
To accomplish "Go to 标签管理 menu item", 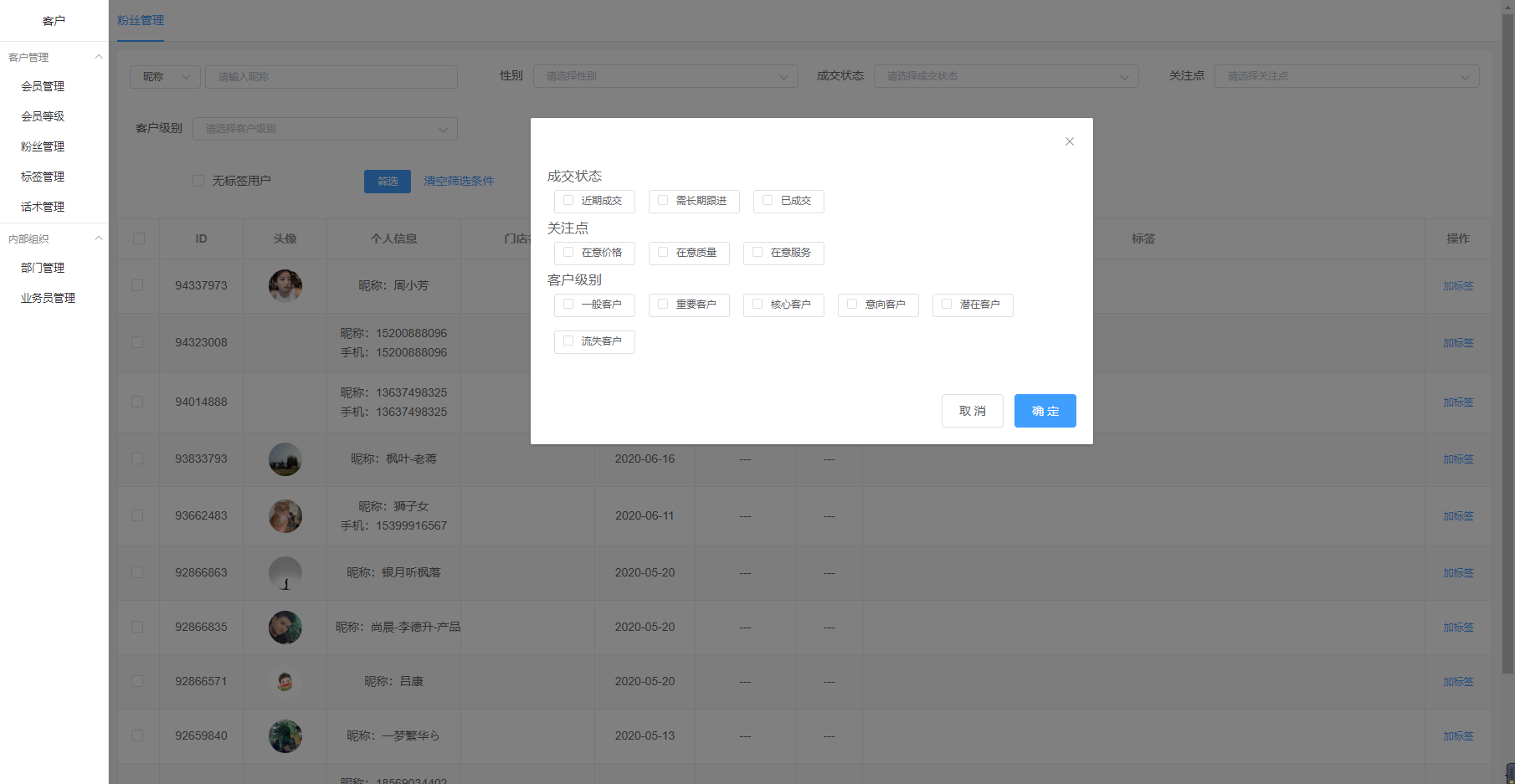I will pos(43,177).
